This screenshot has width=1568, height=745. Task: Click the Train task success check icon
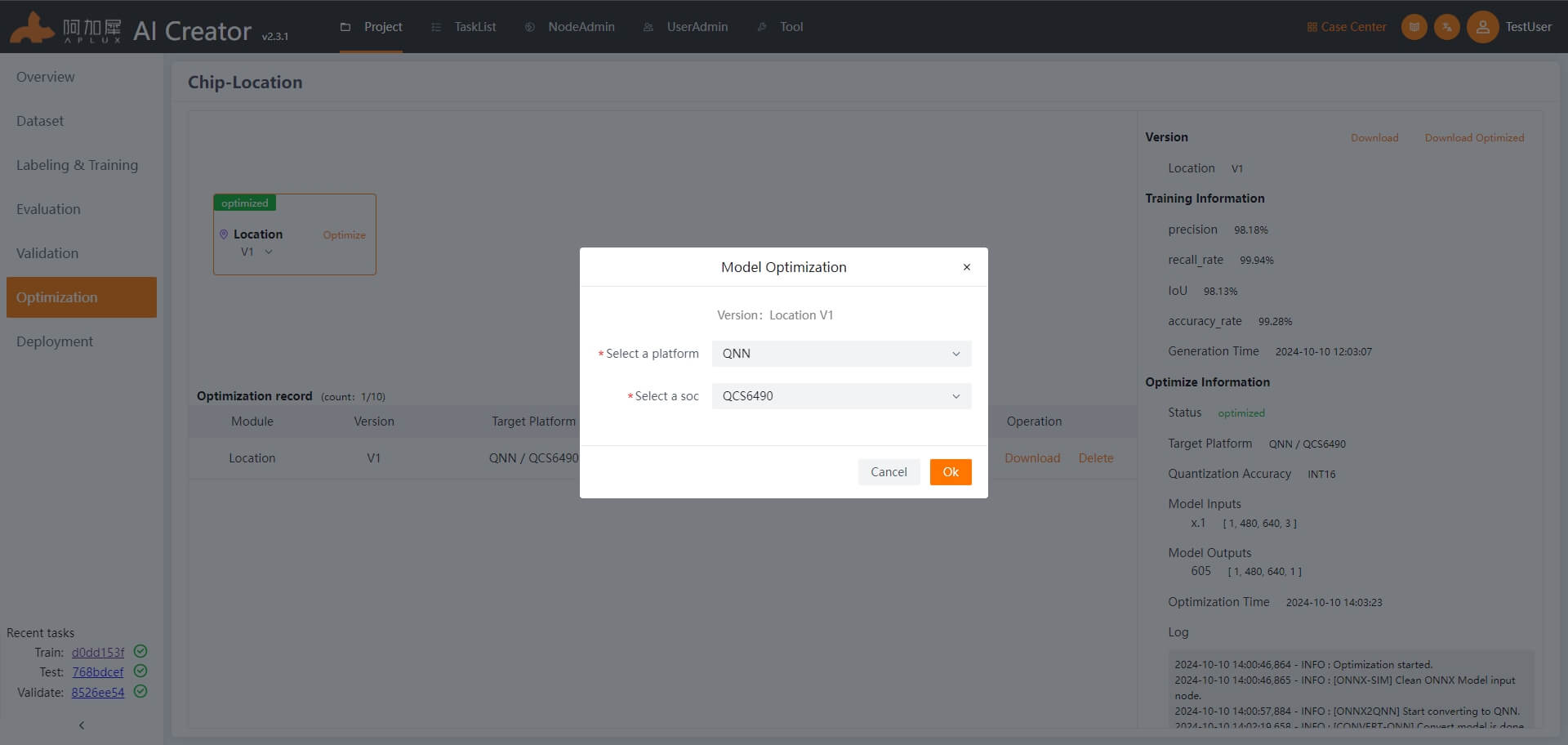click(x=140, y=651)
